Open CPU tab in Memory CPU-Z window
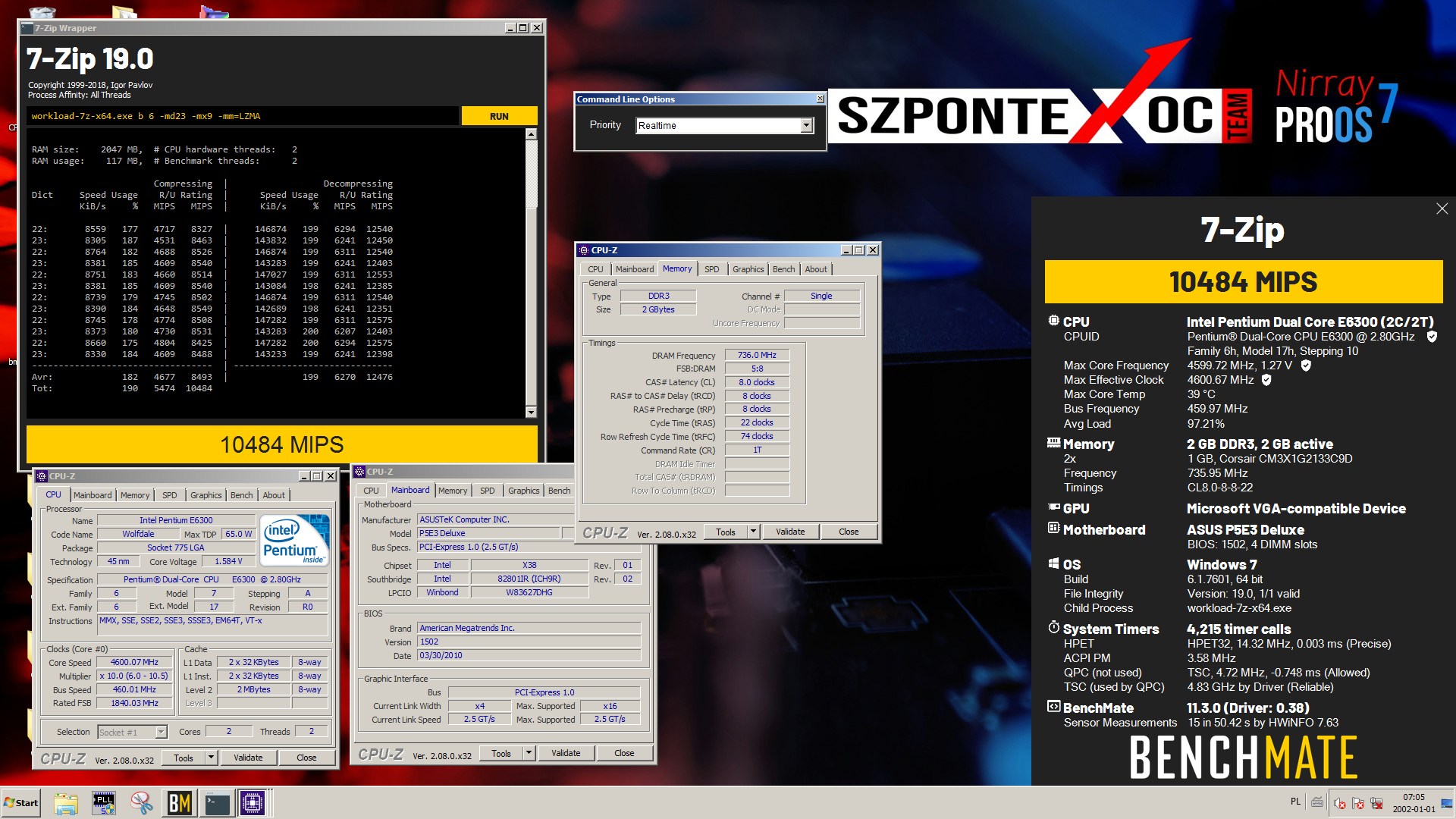The image size is (1456, 819). tap(595, 269)
